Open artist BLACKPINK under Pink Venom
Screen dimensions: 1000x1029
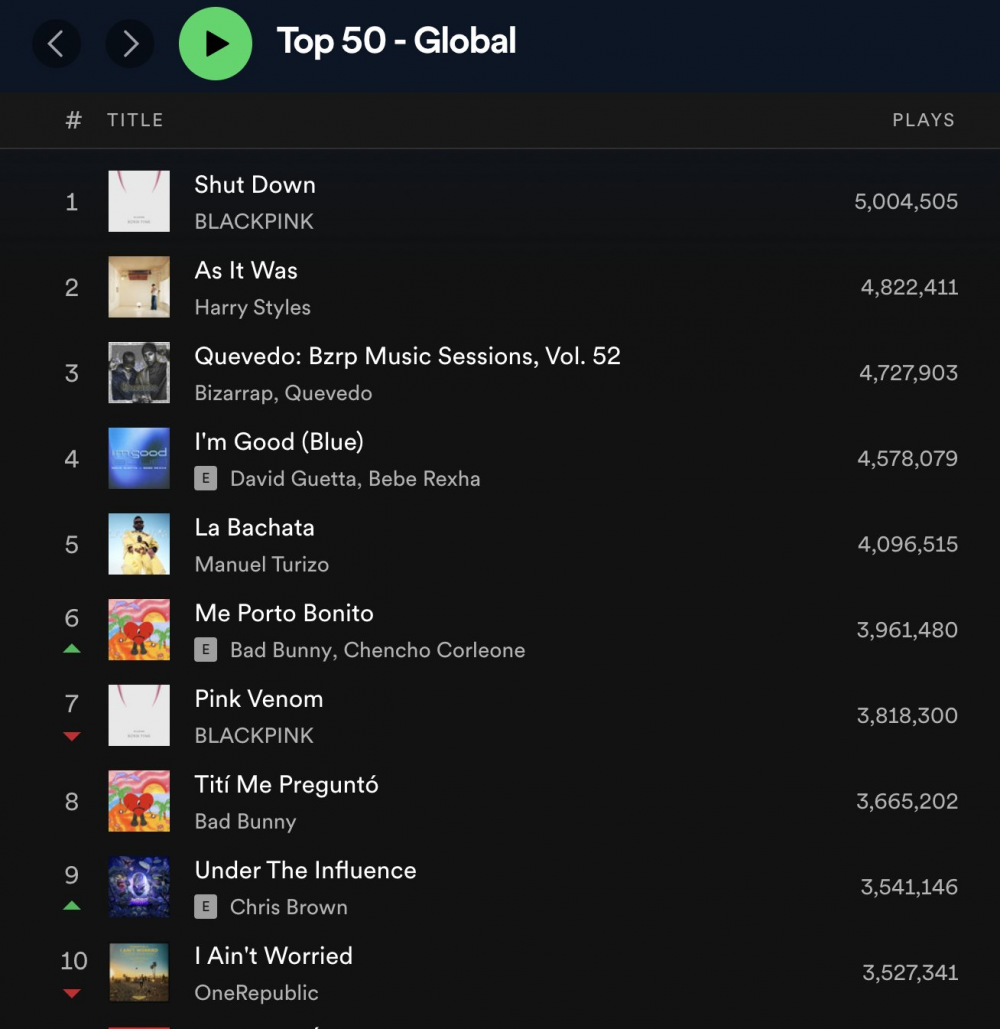(x=254, y=736)
